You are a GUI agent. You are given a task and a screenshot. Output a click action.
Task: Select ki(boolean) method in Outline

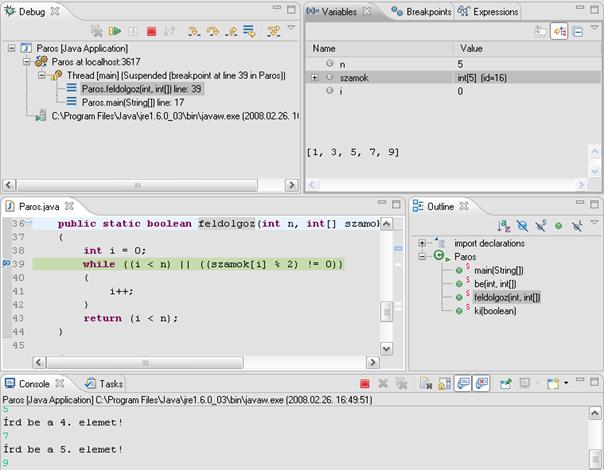coord(495,311)
